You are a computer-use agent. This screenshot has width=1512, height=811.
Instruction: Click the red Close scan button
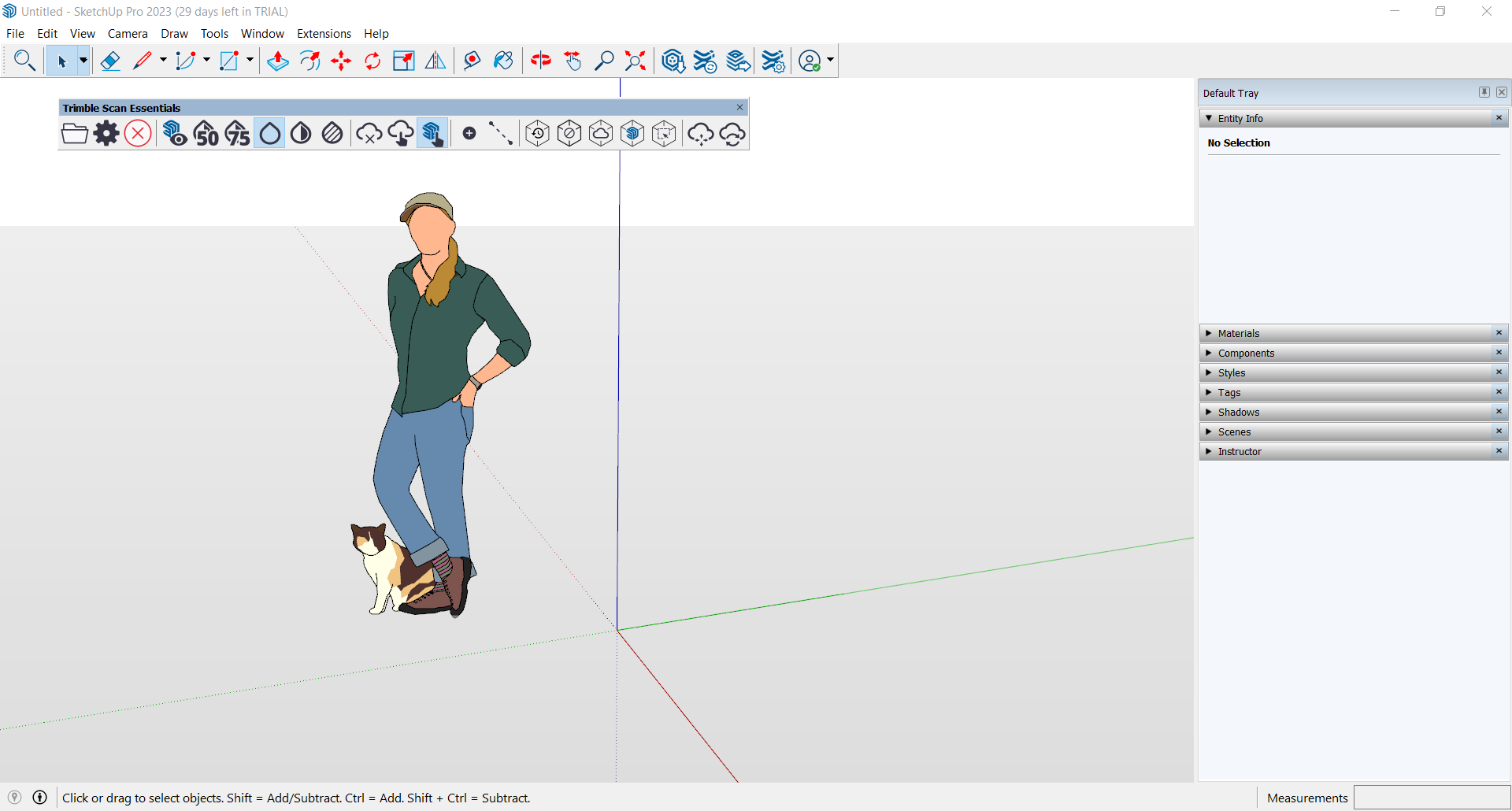pyautogui.click(x=138, y=134)
